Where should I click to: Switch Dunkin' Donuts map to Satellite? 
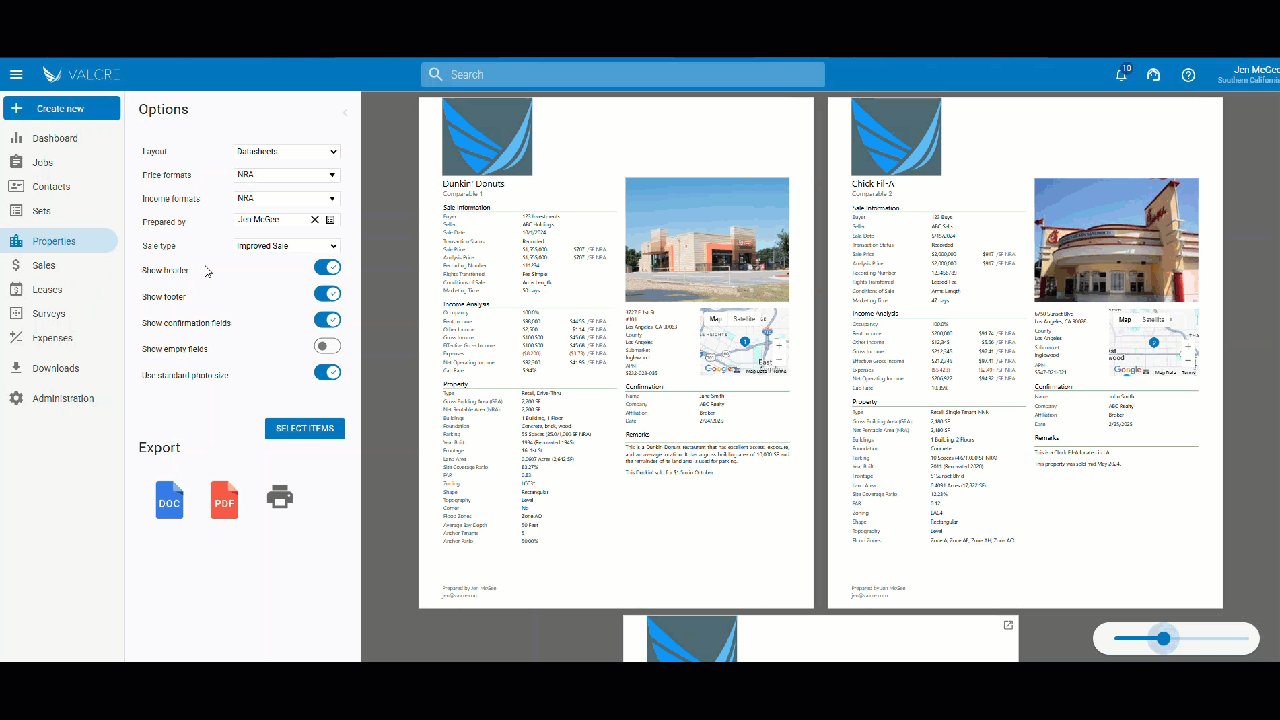[745, 319]
